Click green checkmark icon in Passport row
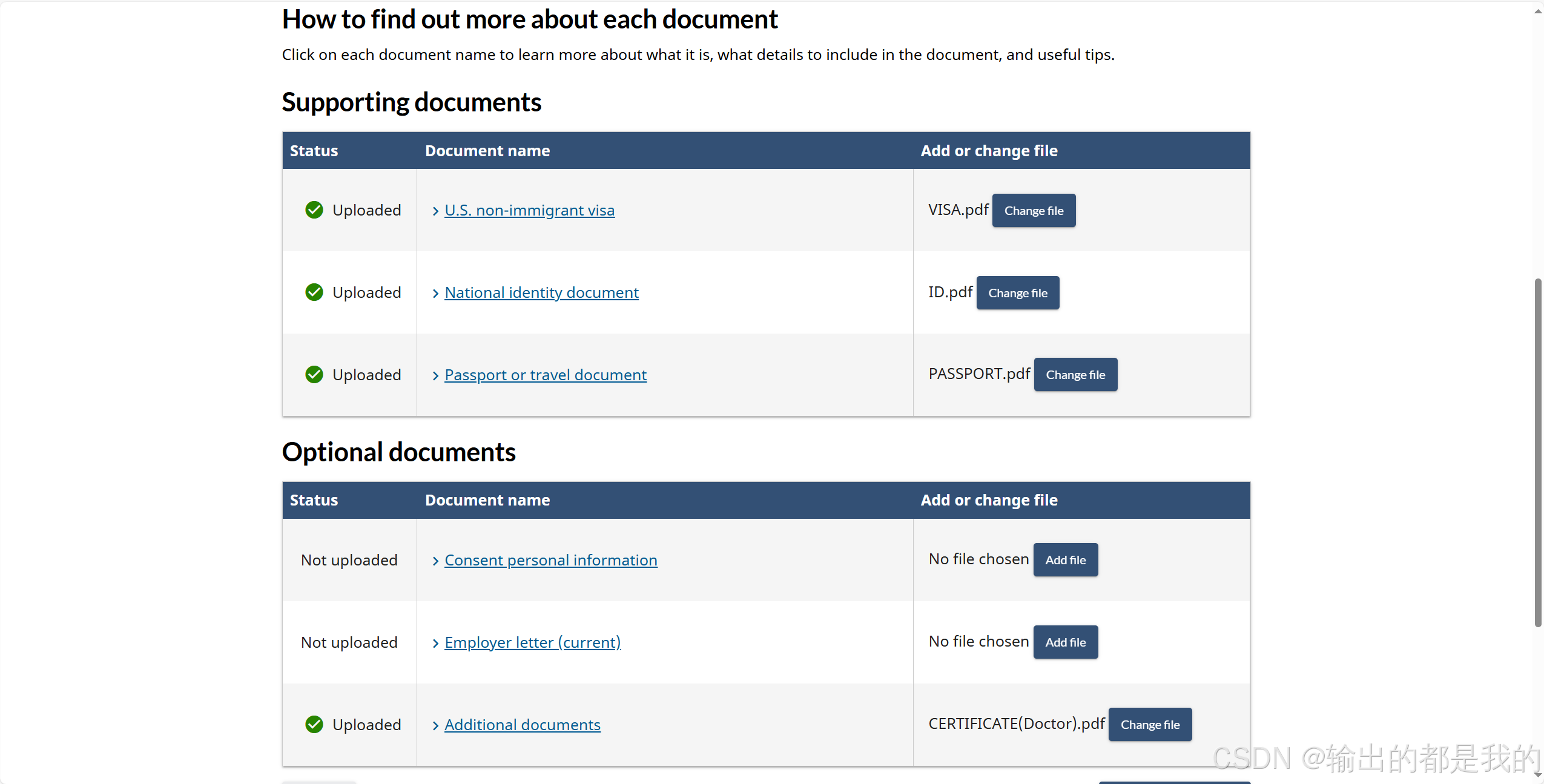The height and width of the screenshot is (784, 1544). [314, 375]
